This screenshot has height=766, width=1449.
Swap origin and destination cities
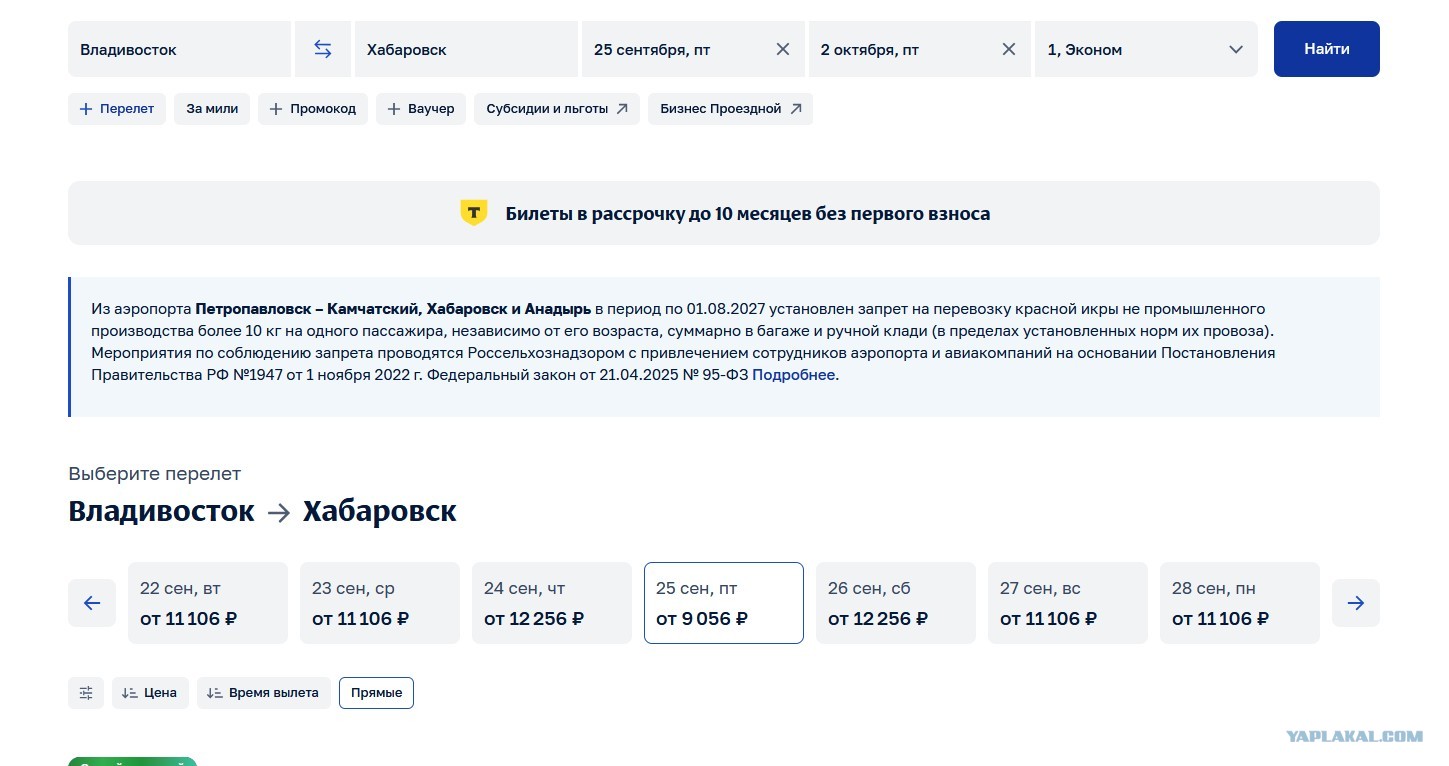coord(322,49)
